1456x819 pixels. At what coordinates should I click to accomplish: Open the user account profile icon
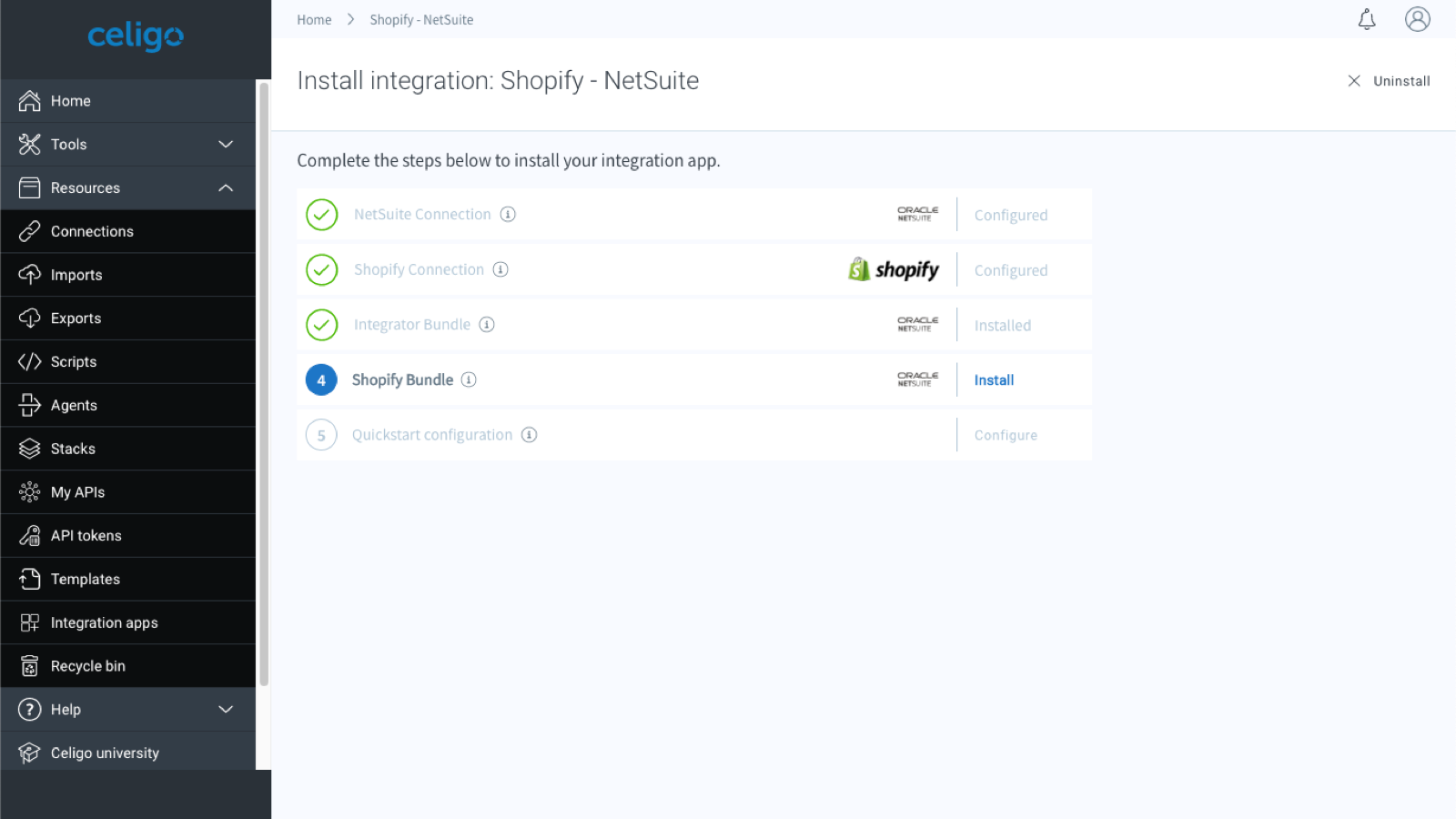point(1418,19)
